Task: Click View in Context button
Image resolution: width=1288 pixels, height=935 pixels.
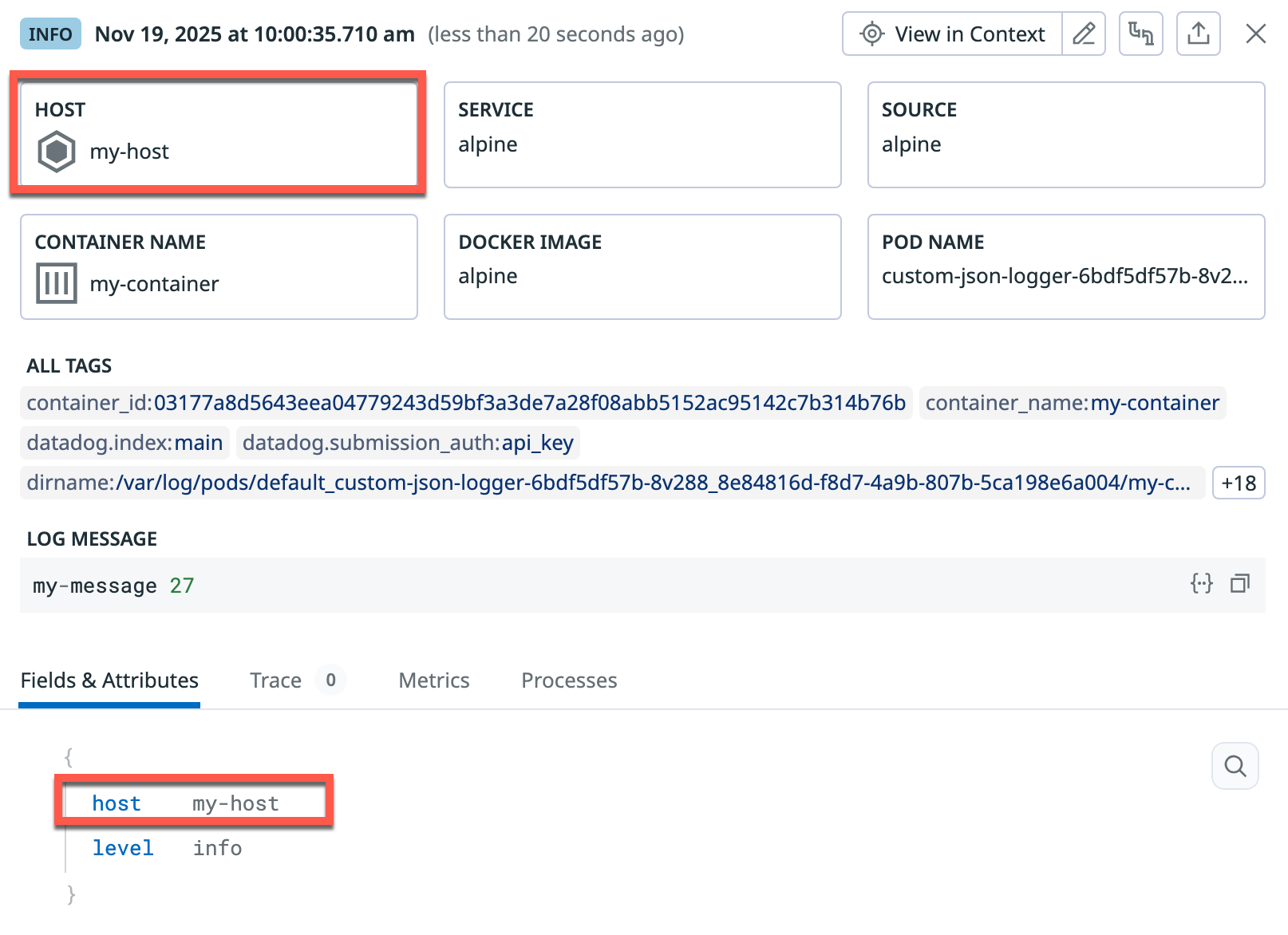Action: coord(953,34)
